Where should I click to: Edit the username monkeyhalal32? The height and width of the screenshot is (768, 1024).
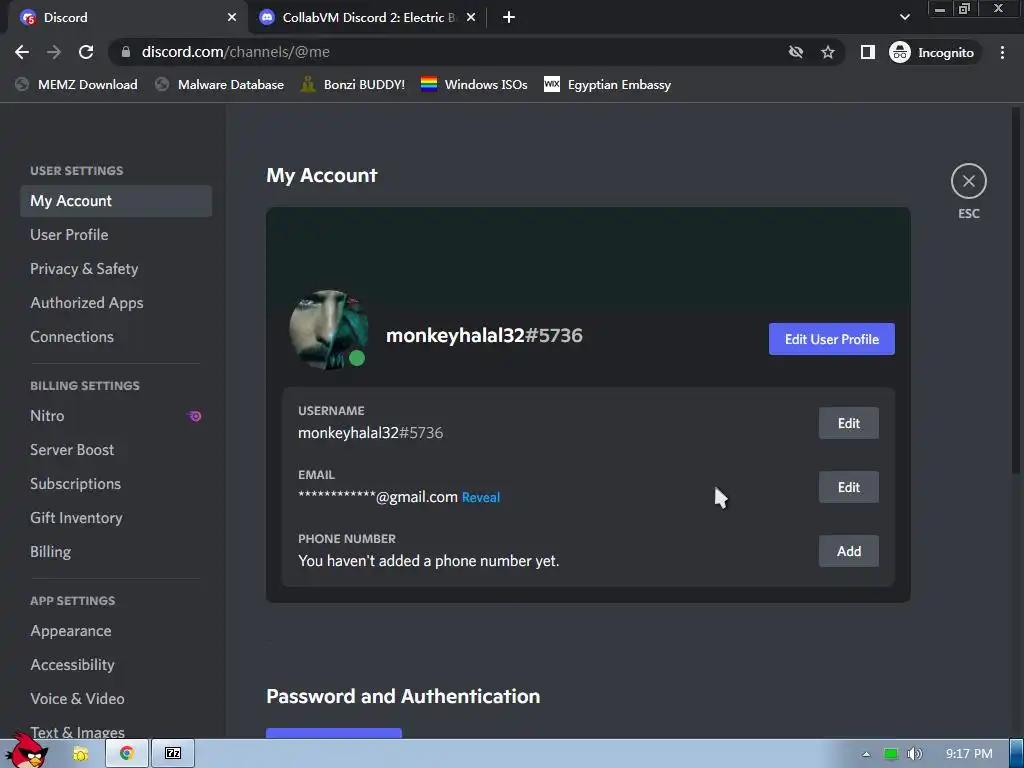(x=848, y=423)
